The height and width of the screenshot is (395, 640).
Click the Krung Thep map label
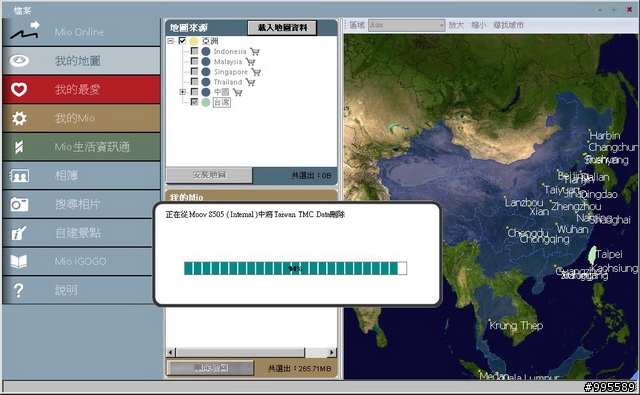516,326
